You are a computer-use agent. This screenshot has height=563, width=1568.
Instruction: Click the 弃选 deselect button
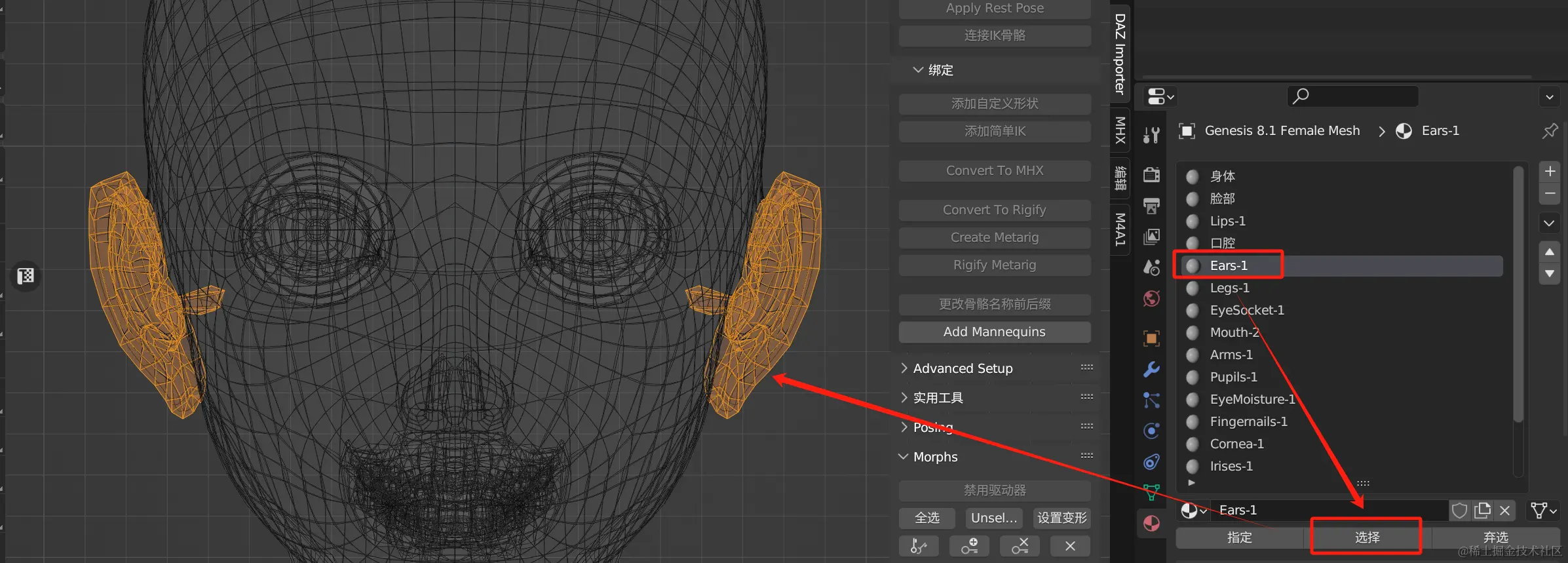[x=1495, y=538]
